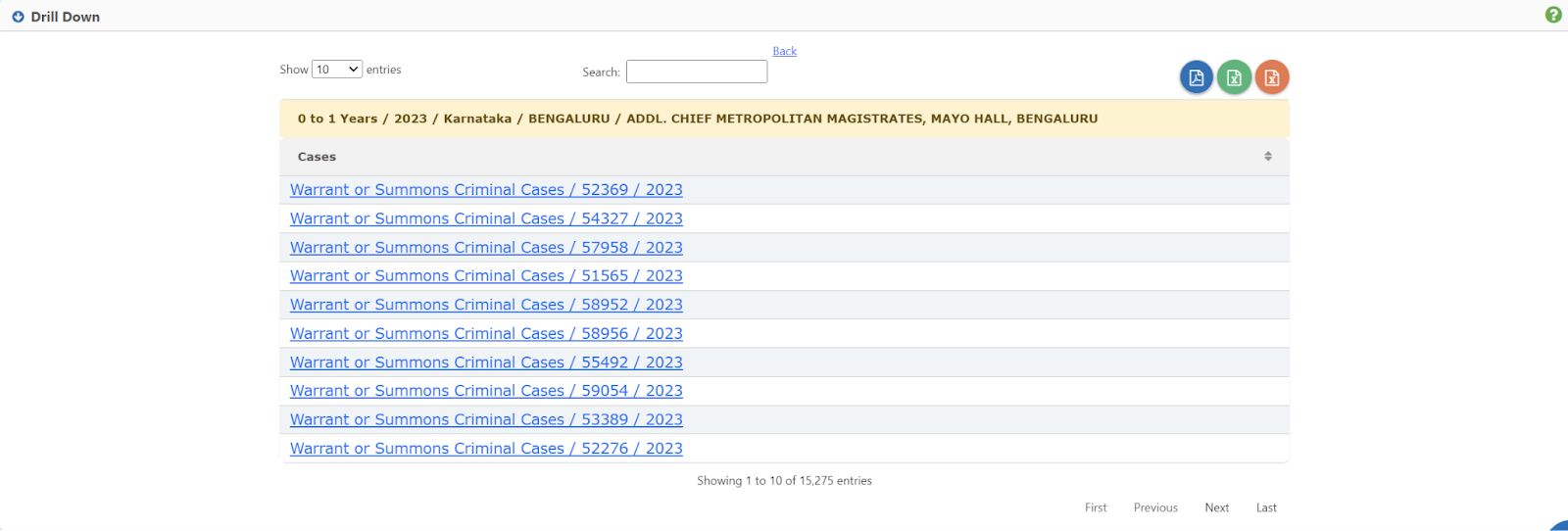This screenshot has height=531, width=1568.
Task: Go Back using the Back link
Action: click(x=784, y=51)
